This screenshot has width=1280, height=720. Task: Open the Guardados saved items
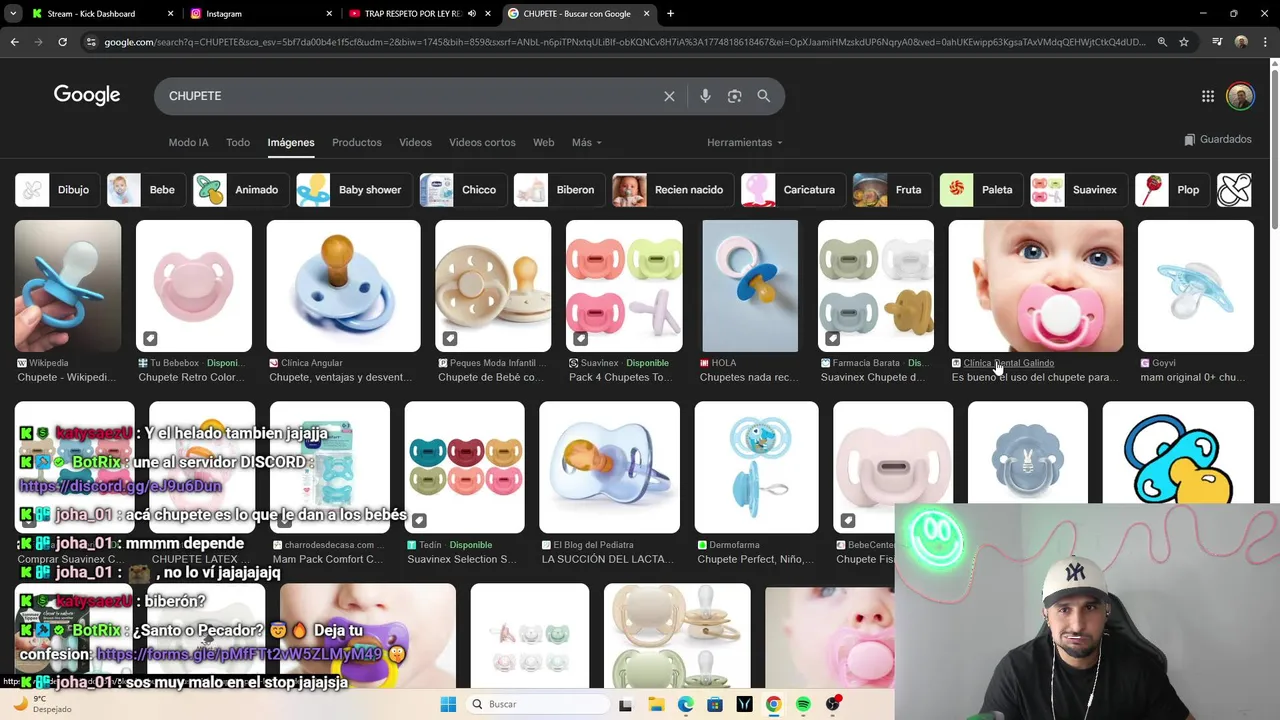pos(1217,140)
